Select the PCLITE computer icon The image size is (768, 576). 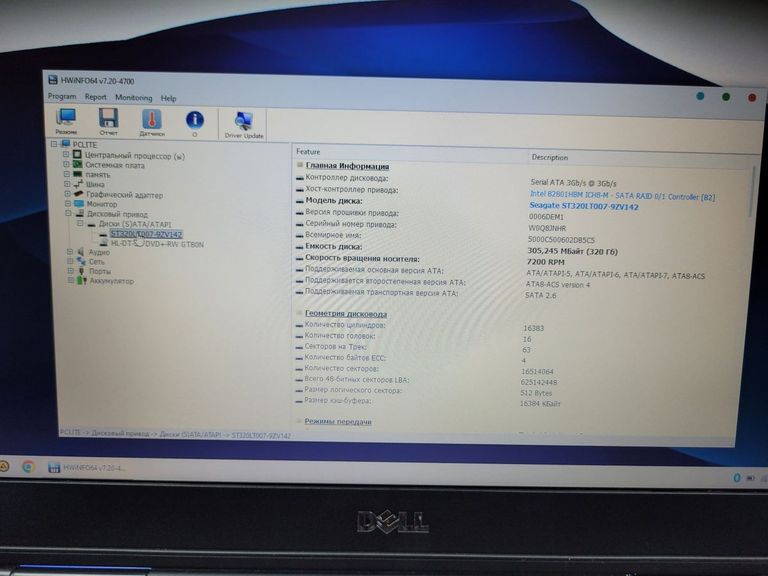tap(65, 144)
